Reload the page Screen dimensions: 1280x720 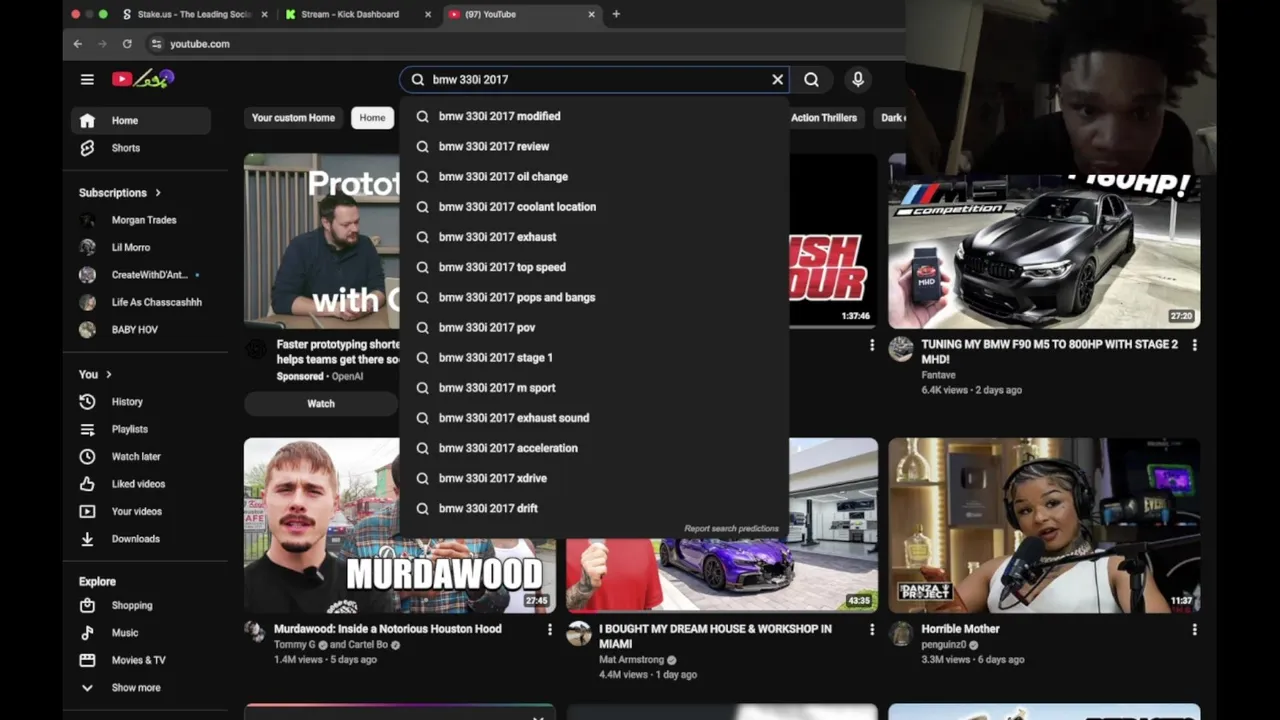[127, 44]
